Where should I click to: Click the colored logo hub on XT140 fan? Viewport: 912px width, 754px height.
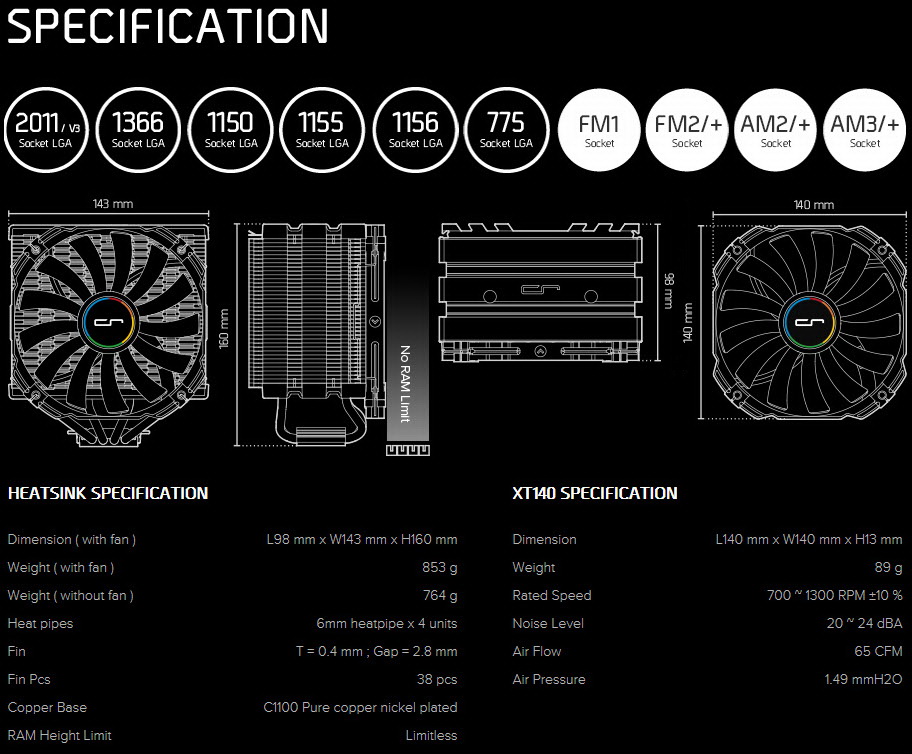click(809, 322)
